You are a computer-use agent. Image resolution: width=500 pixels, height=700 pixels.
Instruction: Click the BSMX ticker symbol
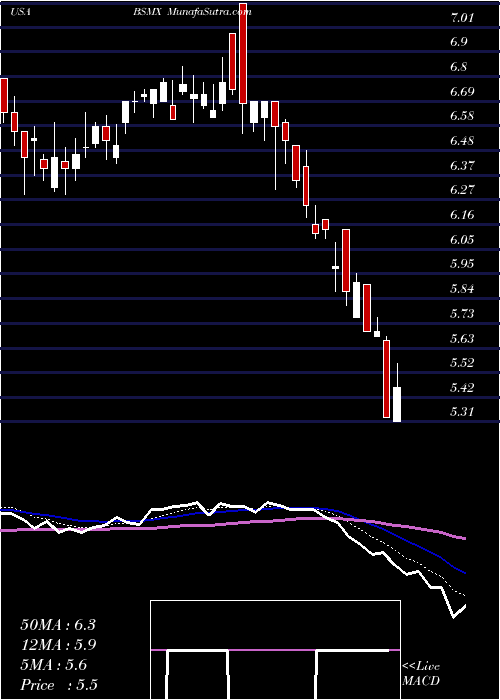click(x=149, y=12)
